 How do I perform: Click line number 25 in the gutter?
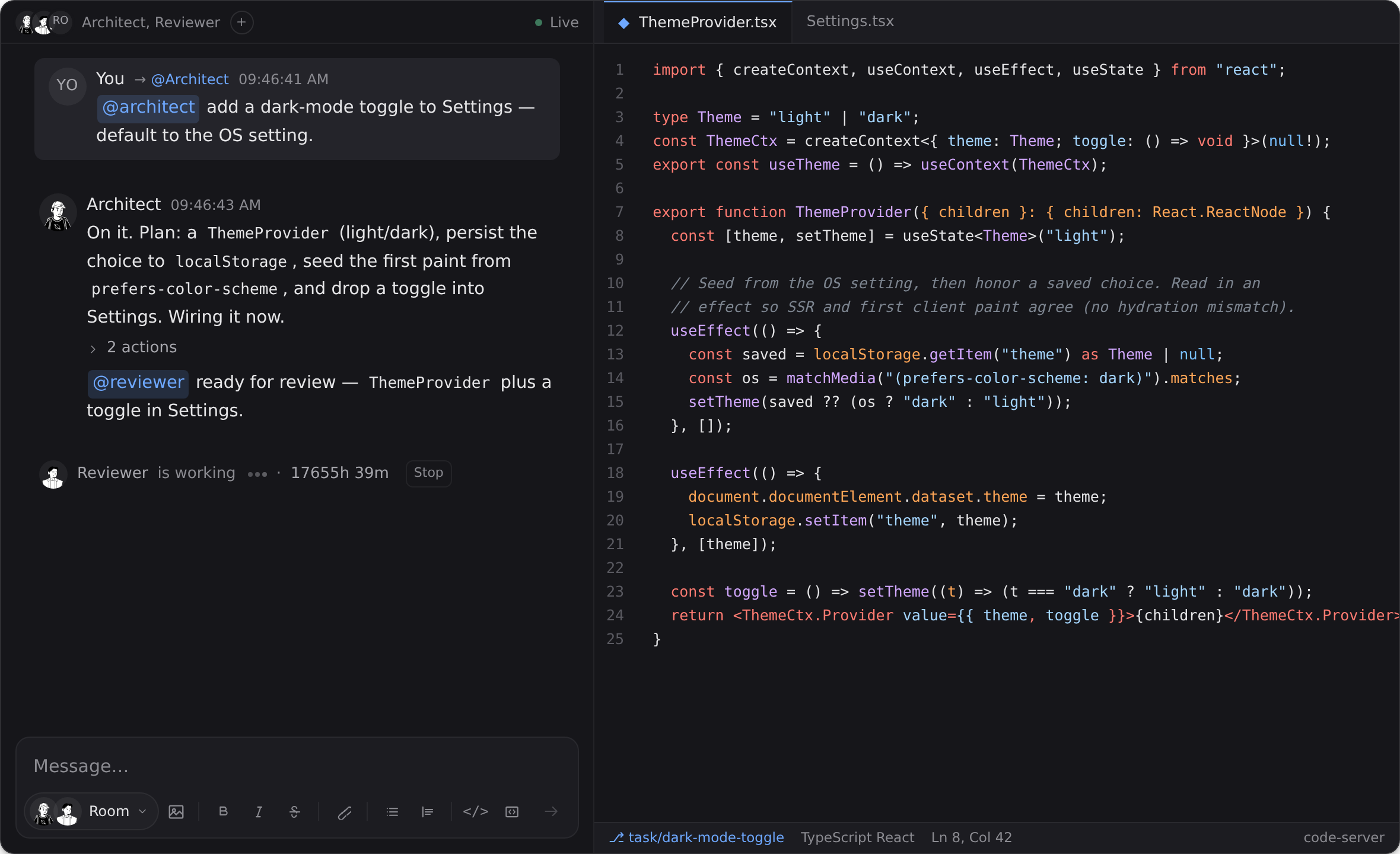coord(615,639)
